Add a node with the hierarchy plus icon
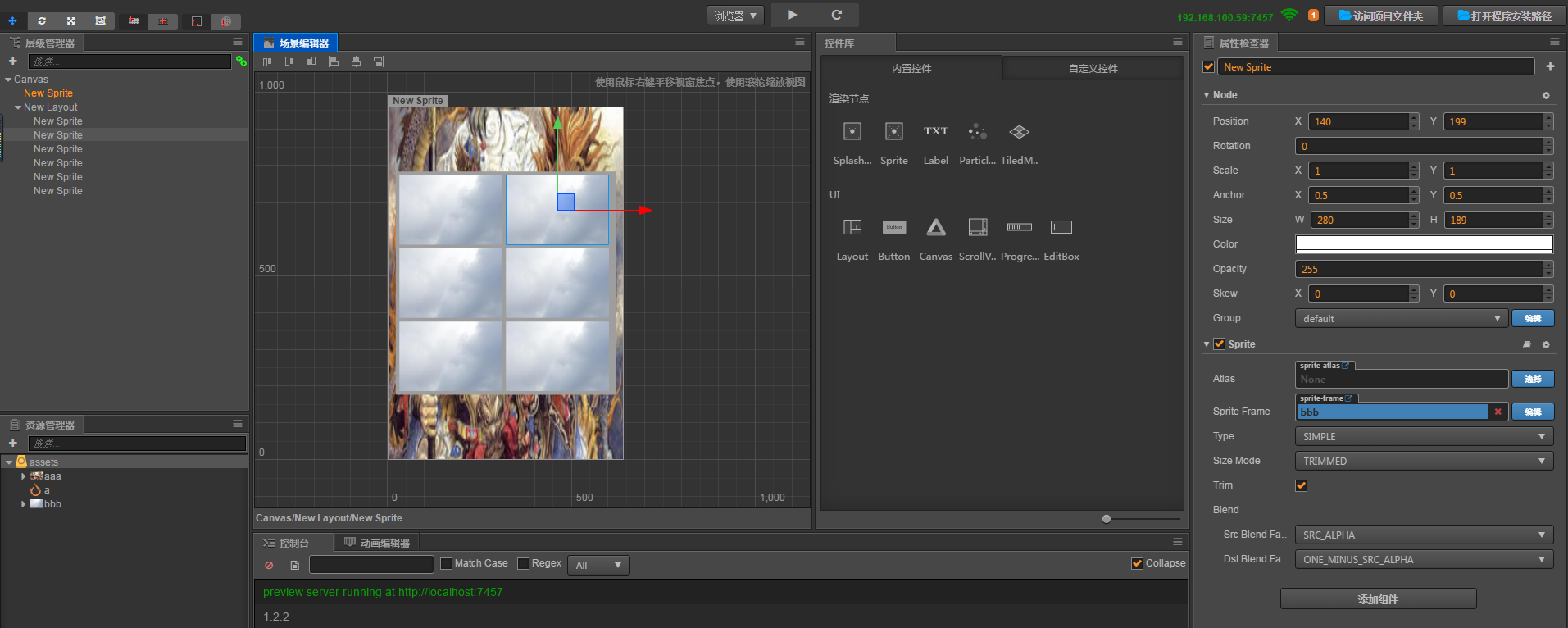Image resolution: width=1568 pixels, height=628 pixels. point(13,61)
